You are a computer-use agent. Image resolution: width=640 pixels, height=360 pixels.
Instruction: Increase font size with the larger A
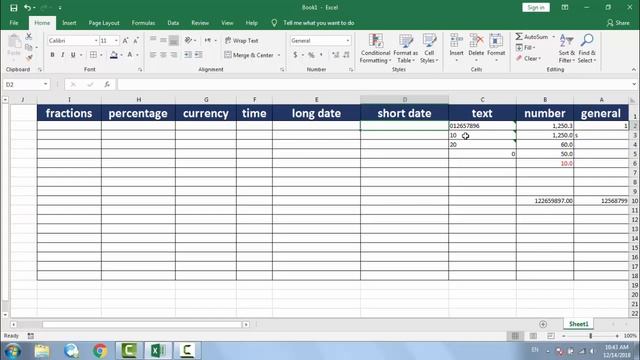point(125,40)
